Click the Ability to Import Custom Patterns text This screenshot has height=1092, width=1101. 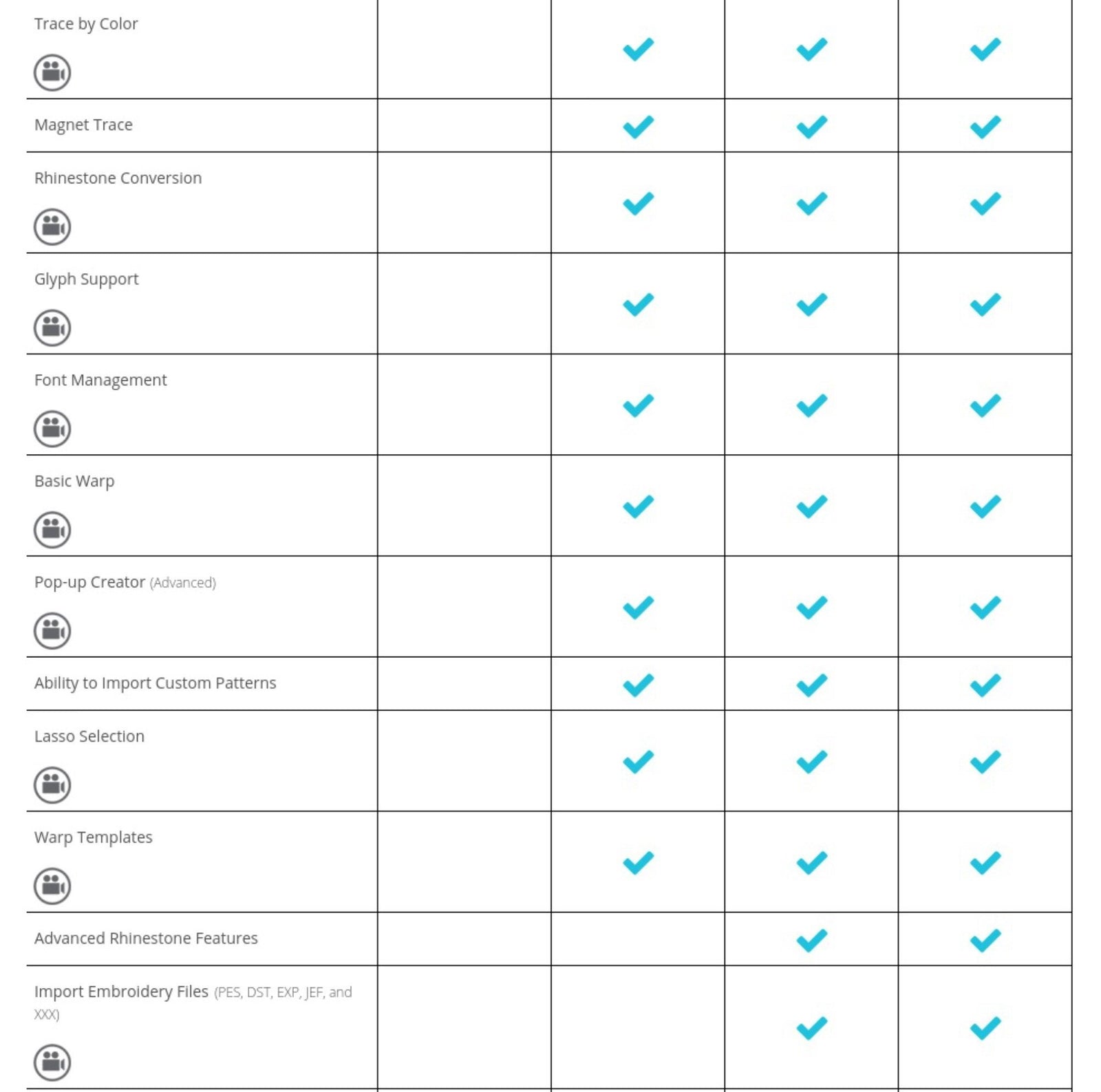point(155,683)
